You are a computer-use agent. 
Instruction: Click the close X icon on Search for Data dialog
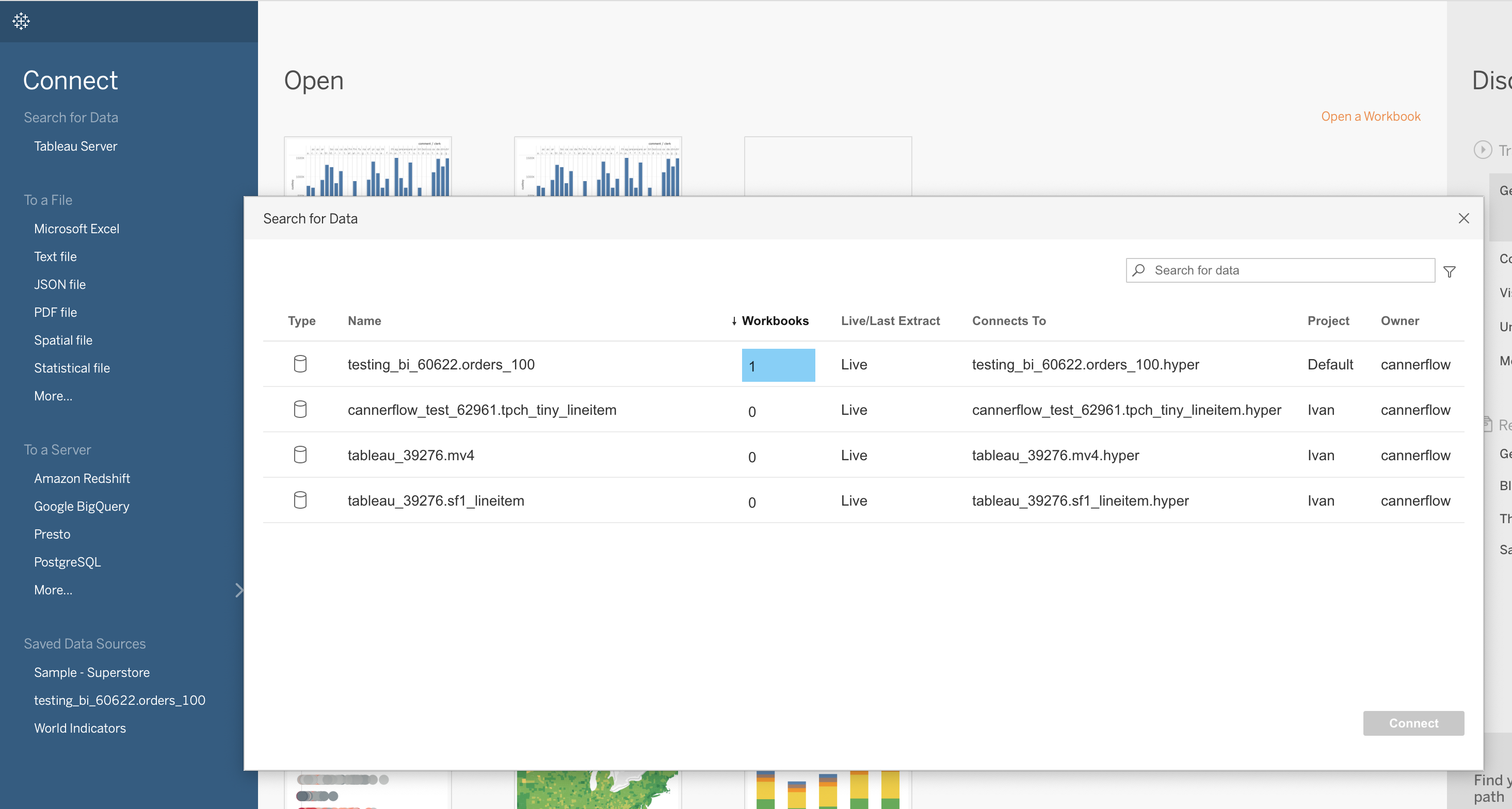1464,218
